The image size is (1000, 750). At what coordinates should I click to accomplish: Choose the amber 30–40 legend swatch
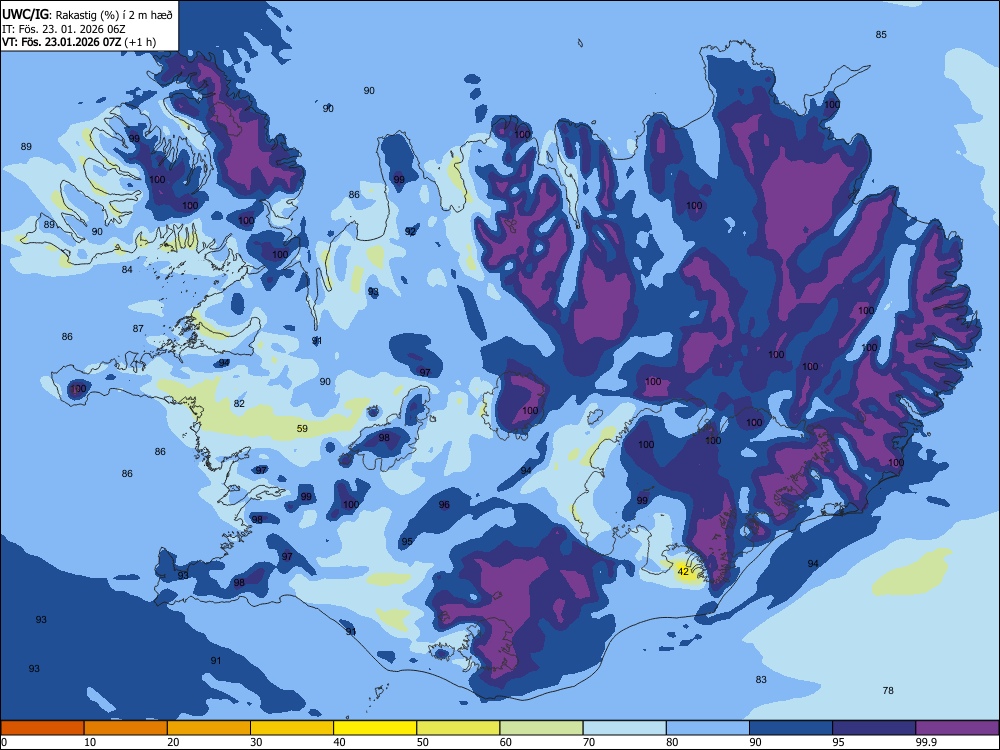[x=291, y=728]
